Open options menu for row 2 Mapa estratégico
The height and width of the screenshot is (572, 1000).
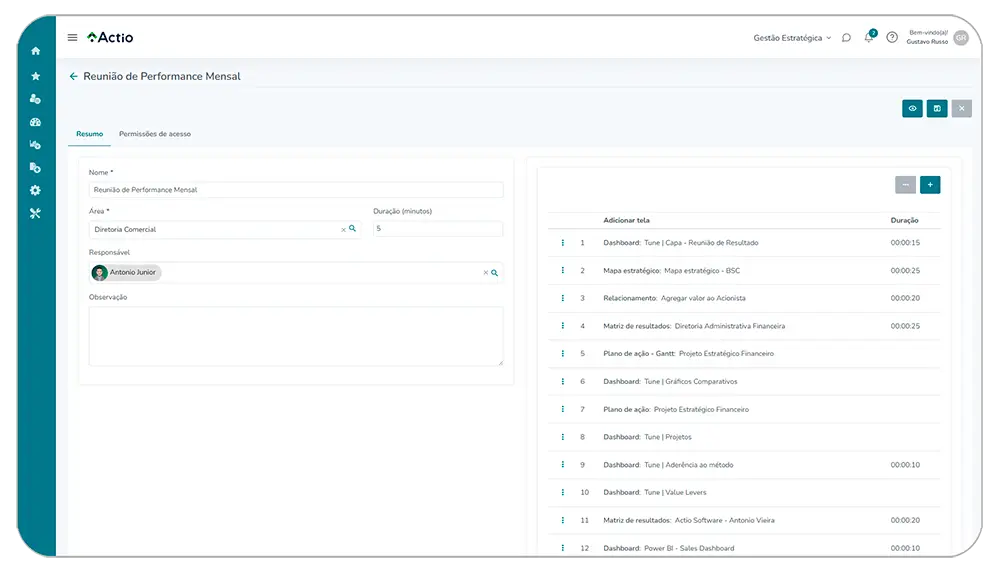point(563,271)
